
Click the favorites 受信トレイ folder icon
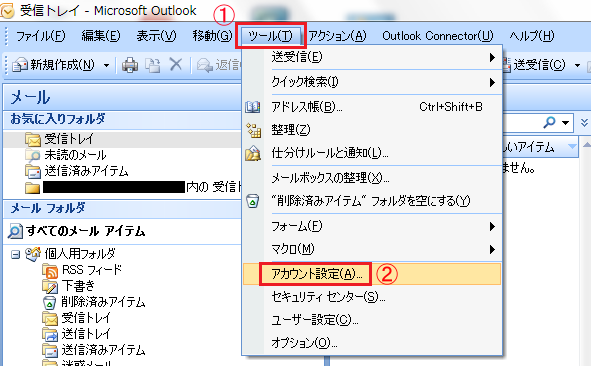tap(33, 139)
